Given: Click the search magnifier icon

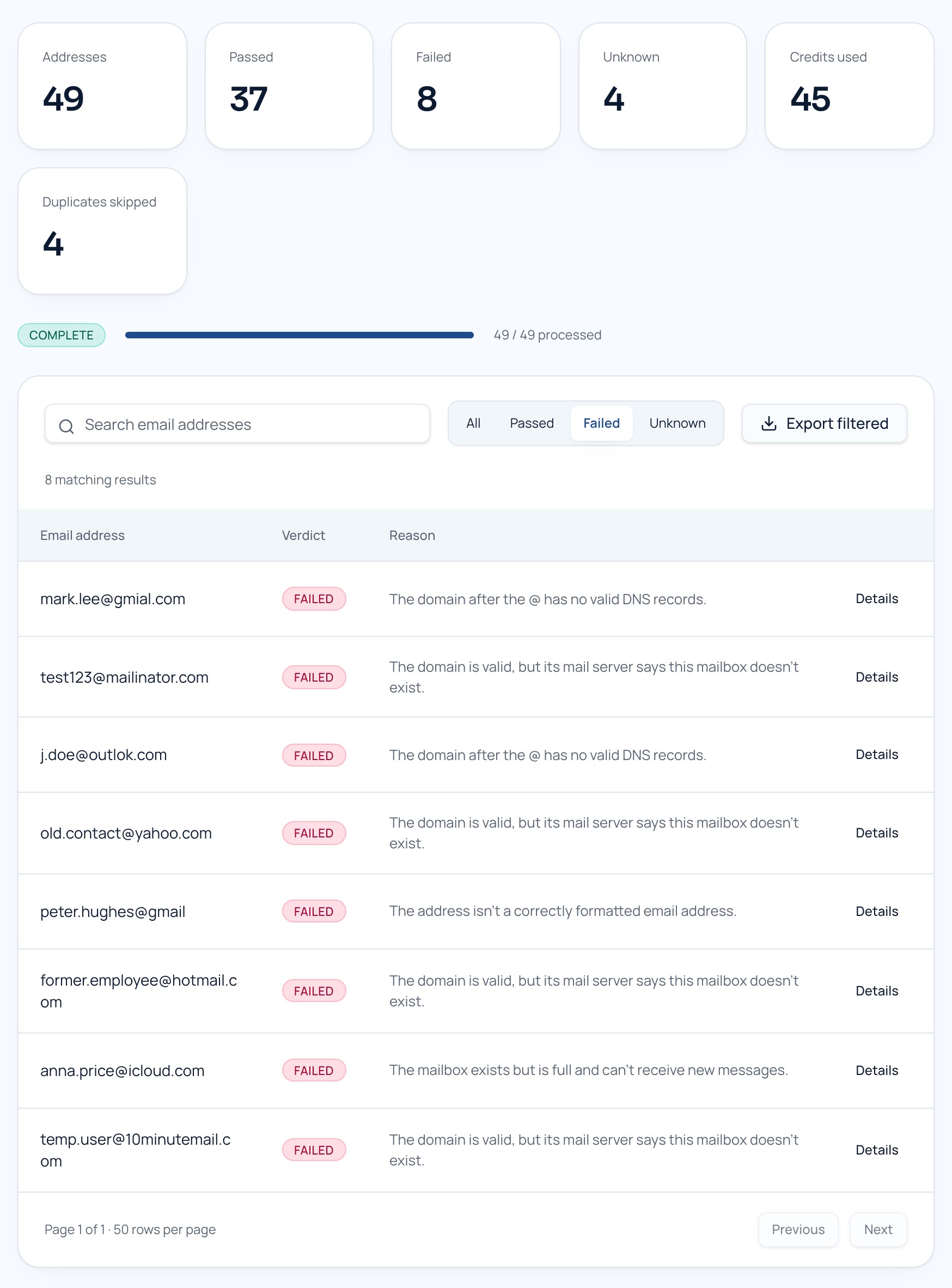Looking at the screenshot, I should (x=66, y=426).
